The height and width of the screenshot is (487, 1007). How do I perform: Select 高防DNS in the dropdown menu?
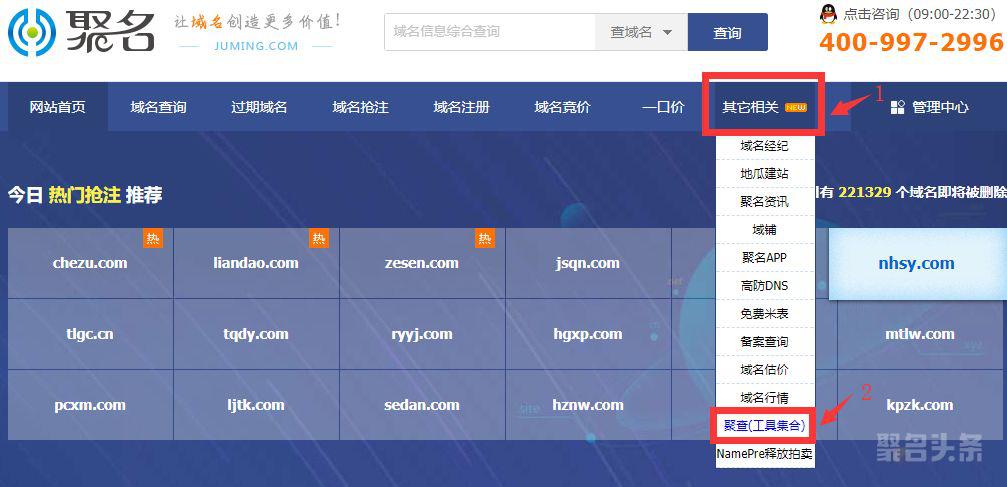click(764, 285)
